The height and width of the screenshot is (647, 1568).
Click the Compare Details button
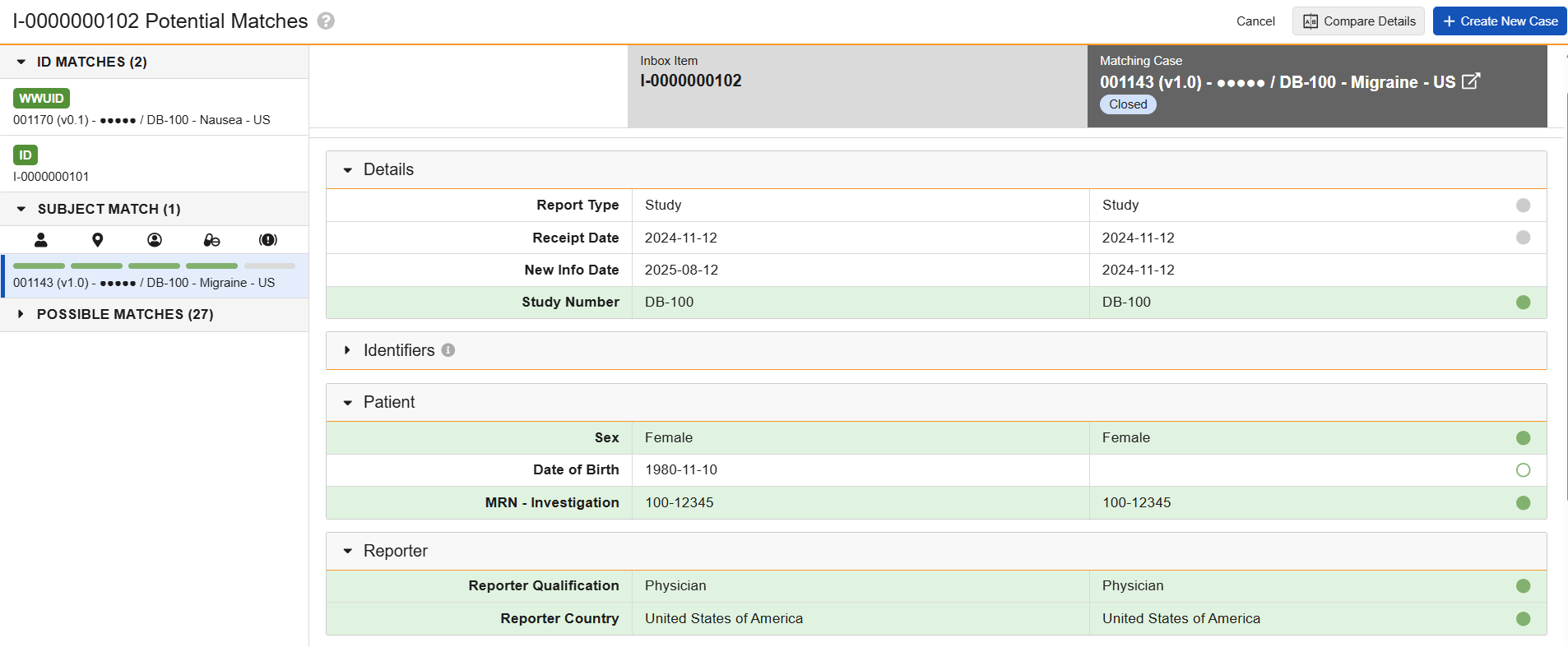(x=1358, y=21)
